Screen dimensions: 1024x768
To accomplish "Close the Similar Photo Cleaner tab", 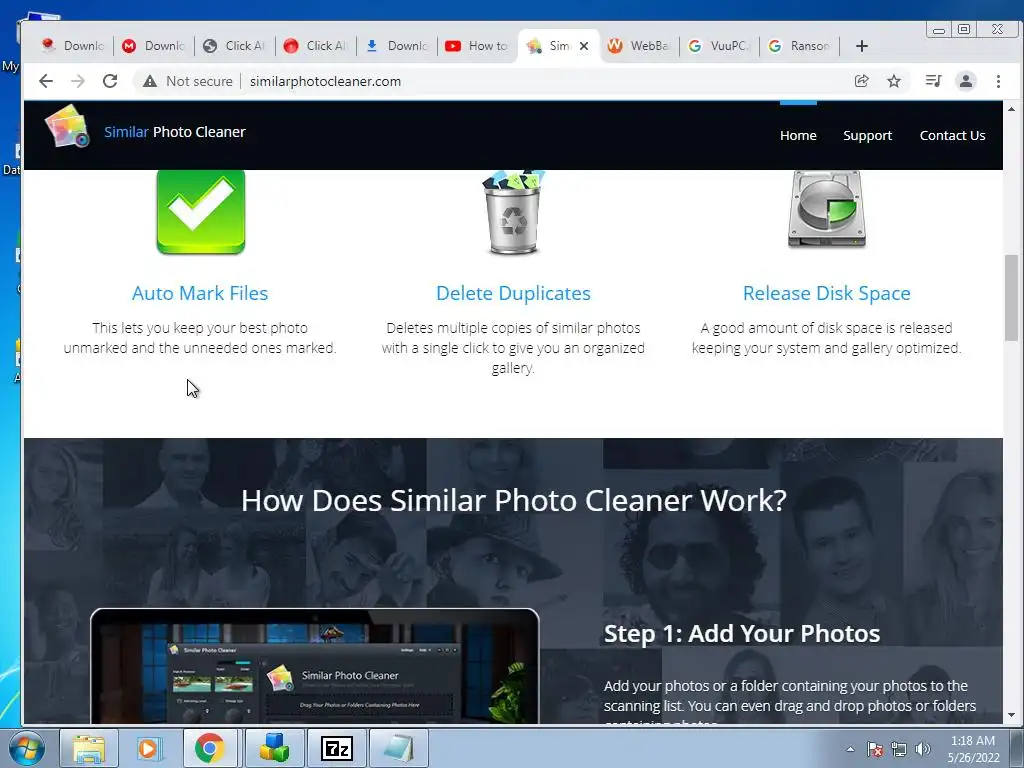I will (x=584, y=46).
